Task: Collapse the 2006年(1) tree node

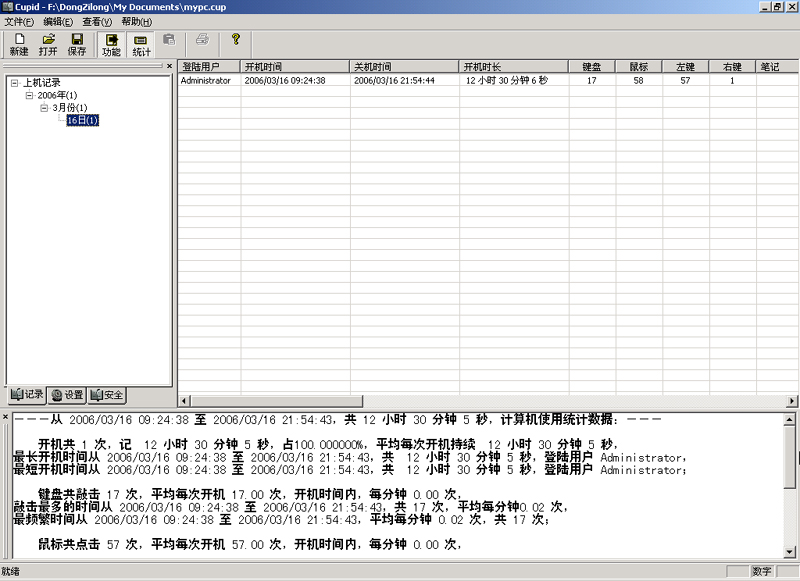Action: [x=30, y=95]
